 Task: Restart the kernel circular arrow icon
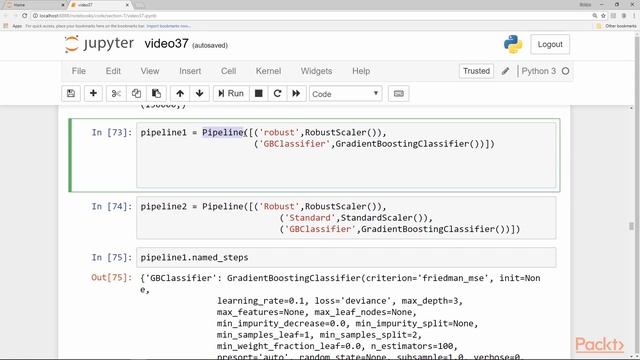pyautogui.click(x=277, y=93)
